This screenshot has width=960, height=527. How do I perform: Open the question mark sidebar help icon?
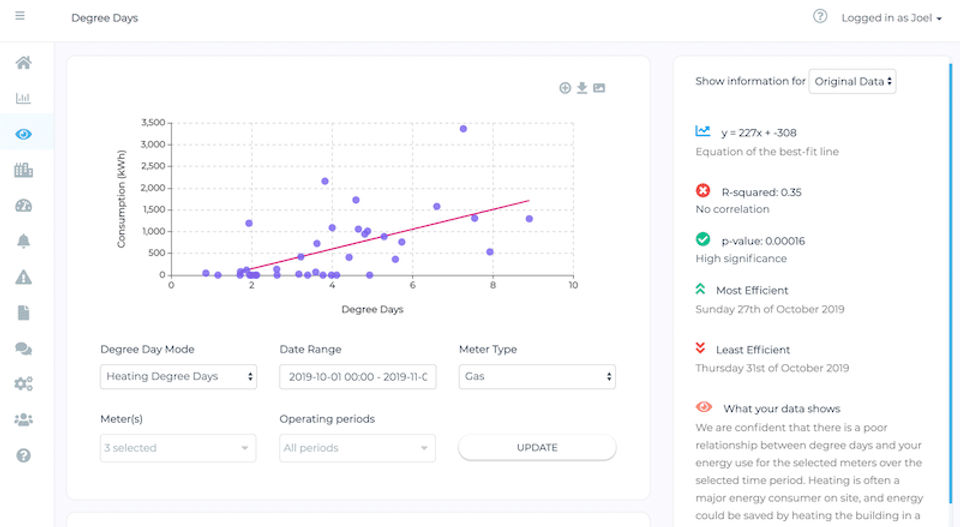coord(23,455)
